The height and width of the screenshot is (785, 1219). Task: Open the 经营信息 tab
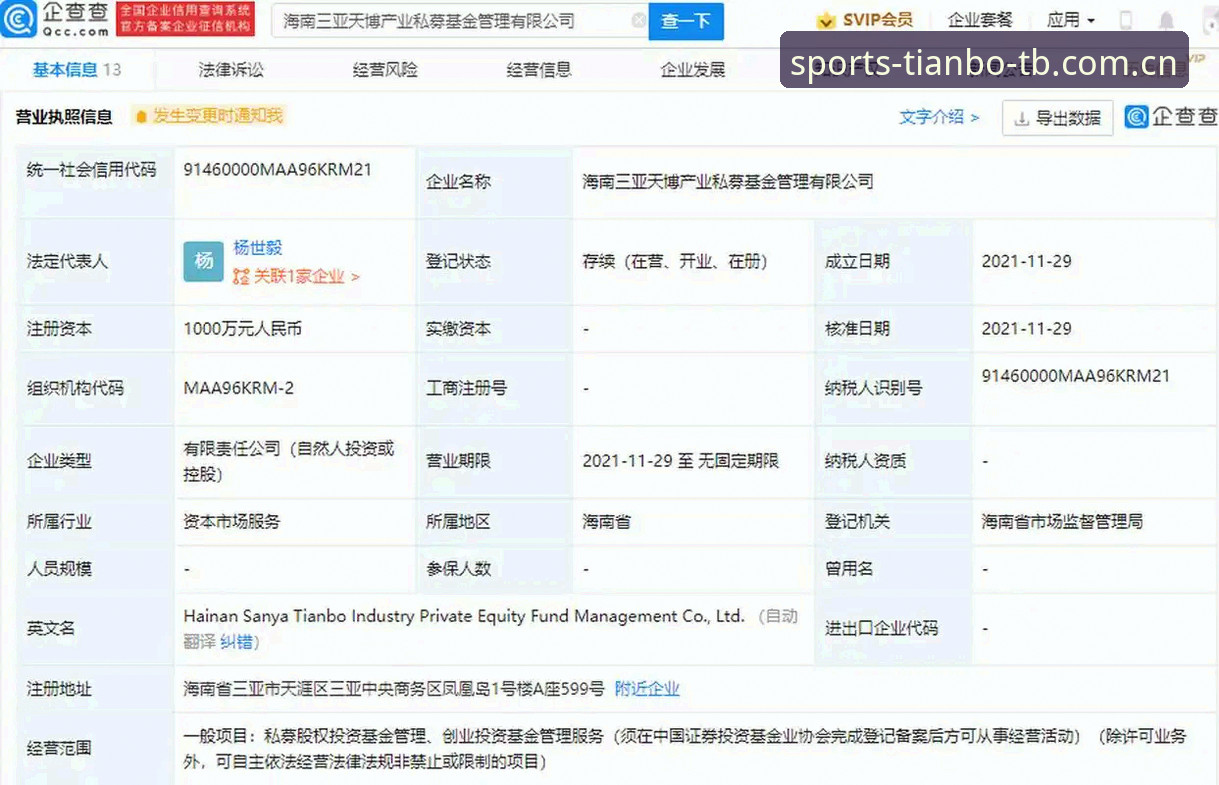coord(539,69)
